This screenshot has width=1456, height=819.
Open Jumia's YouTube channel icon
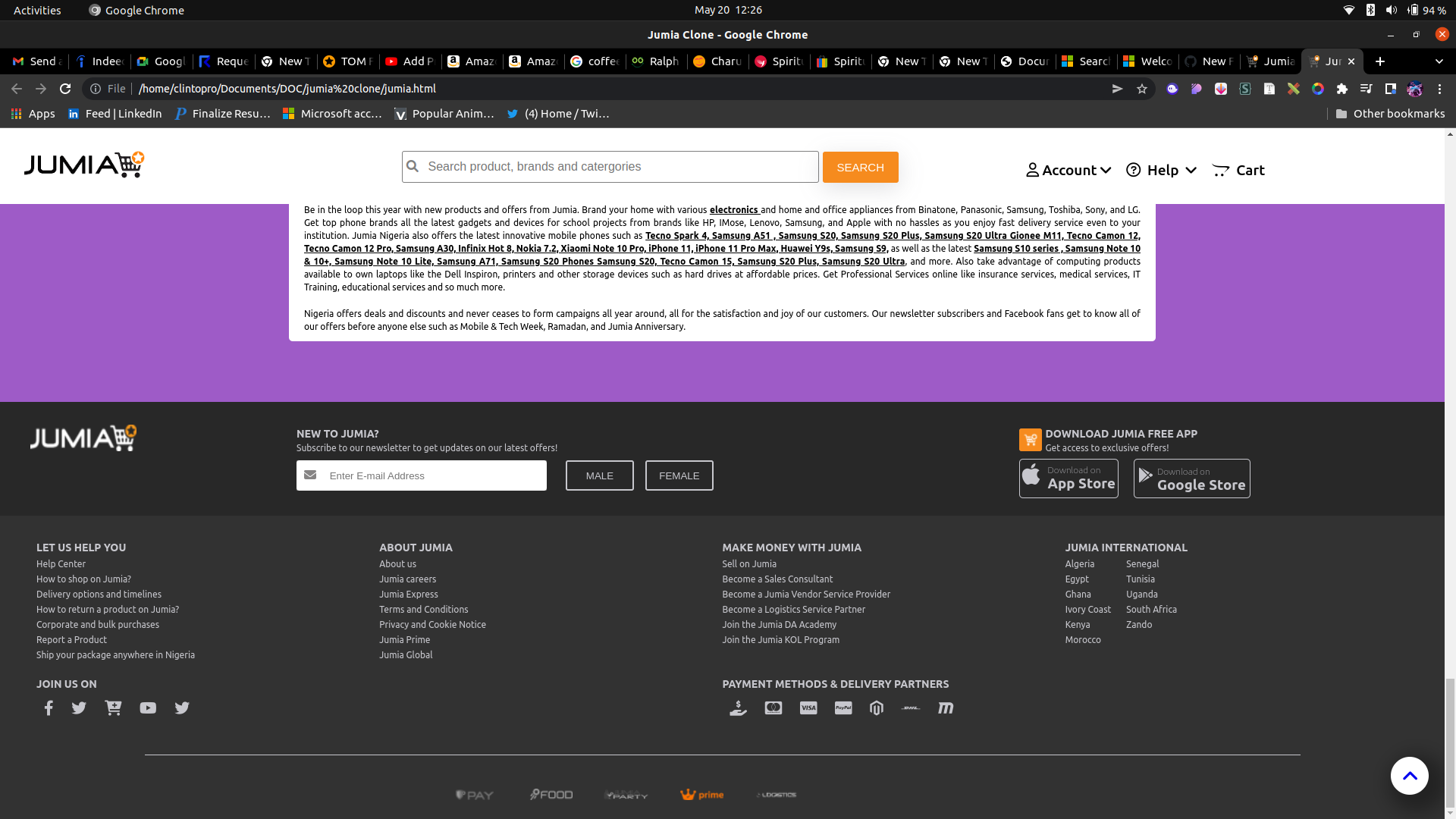tap(147, 708)
